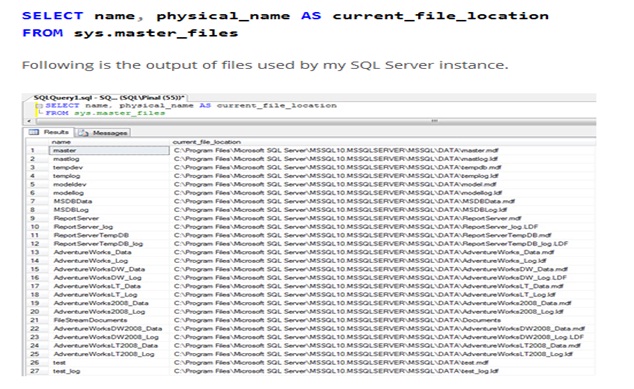Select the 'ReportServerTempDB_log' name cell
Image resolution: width=634 pixels, height=389 pixels.
[x=109, y=244]
